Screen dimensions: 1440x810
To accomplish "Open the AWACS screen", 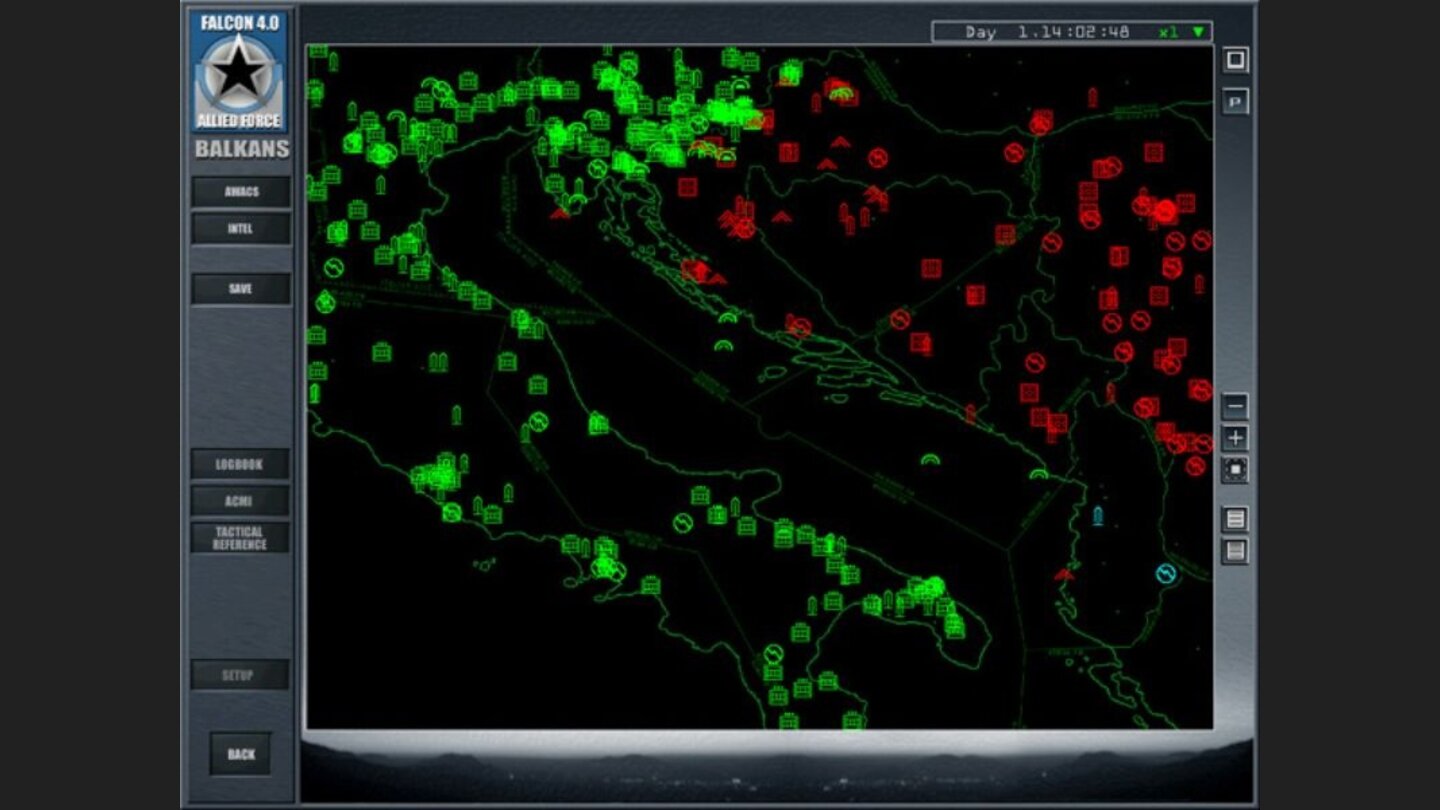I will [241, 192].
